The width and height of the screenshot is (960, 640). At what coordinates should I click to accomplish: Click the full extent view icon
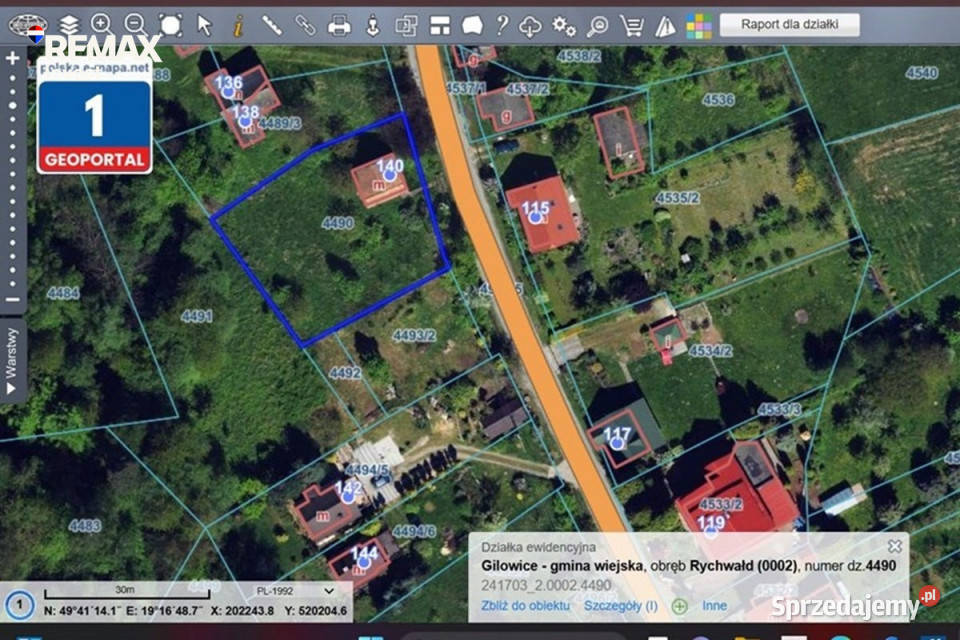click(170, 25)
